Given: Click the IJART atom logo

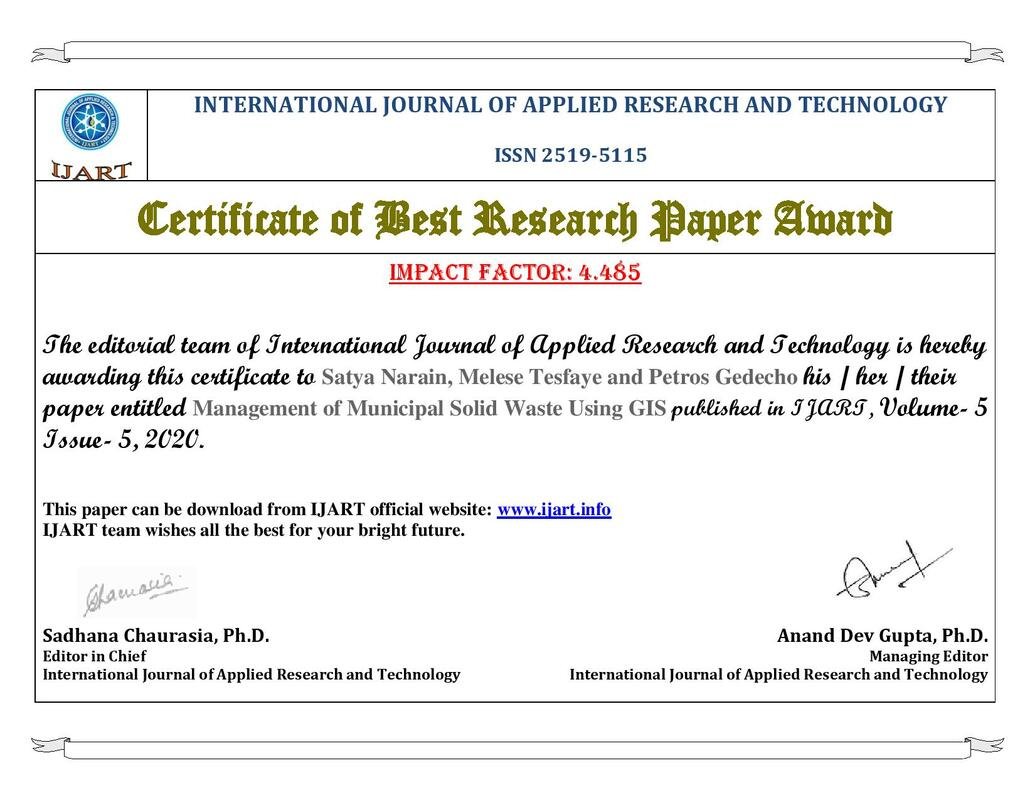Looking at the screenshot, I should coord(90,121).
